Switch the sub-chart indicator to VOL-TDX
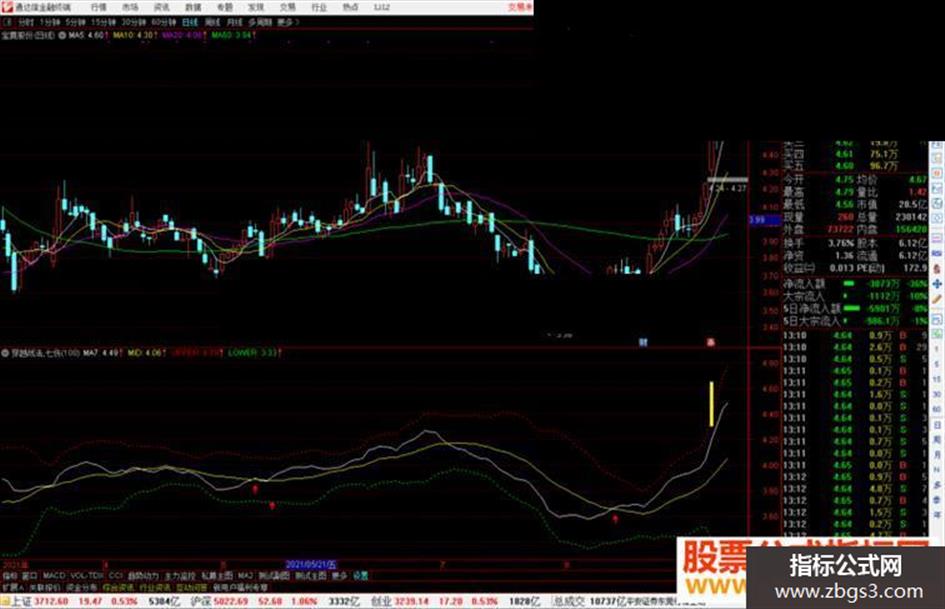The width and height of the screenshot is (945, 609). pos(87,576)
